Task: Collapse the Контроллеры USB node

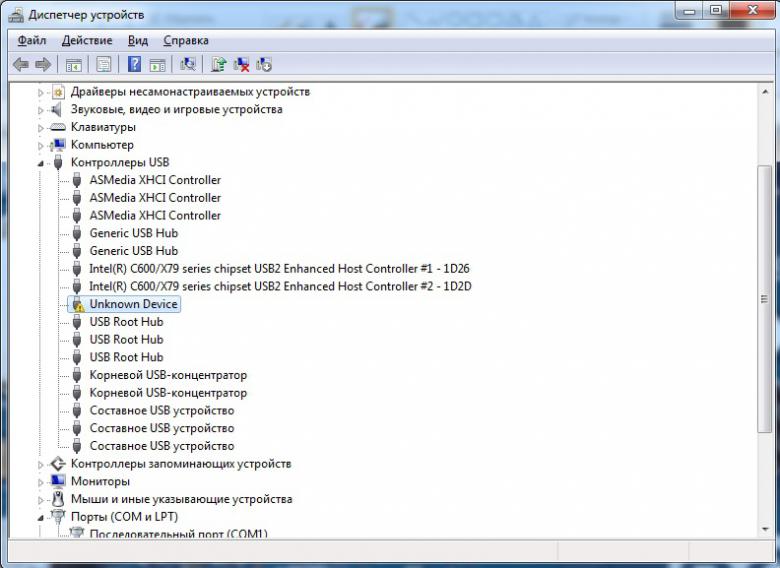Action: 41,163
